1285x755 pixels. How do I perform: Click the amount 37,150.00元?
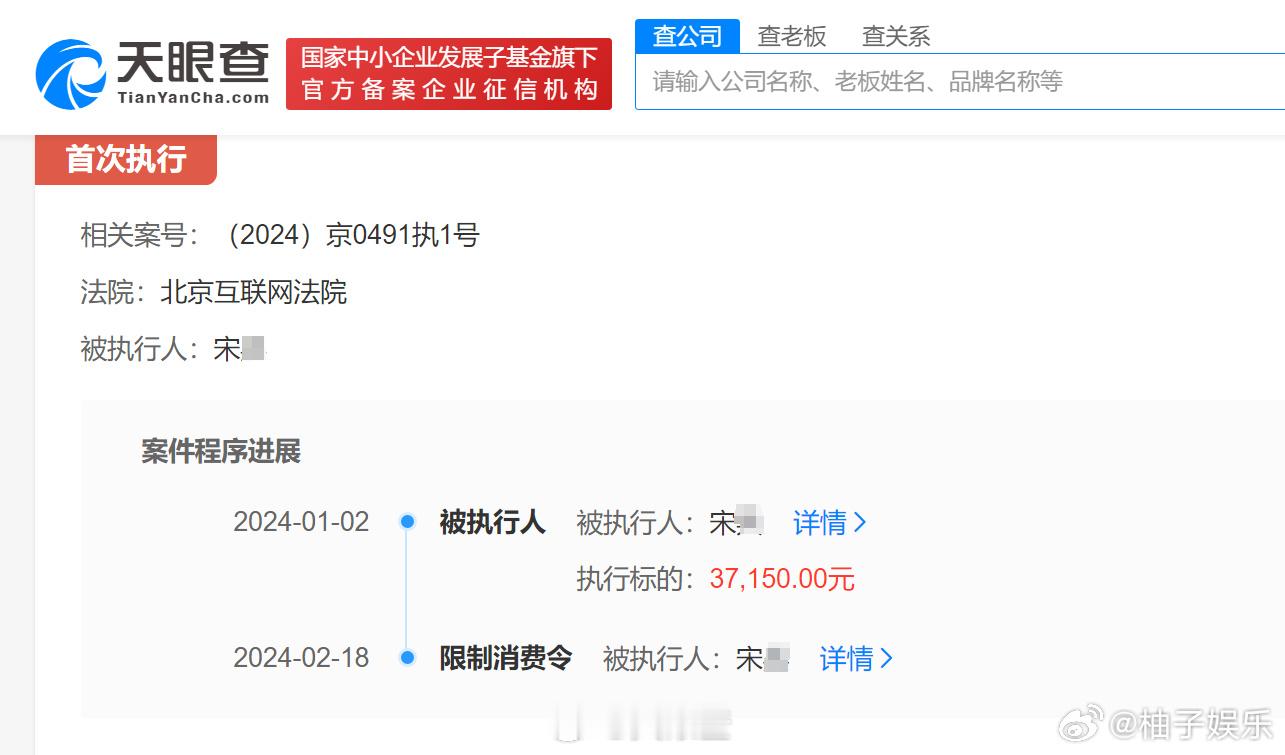click(782, 579)
